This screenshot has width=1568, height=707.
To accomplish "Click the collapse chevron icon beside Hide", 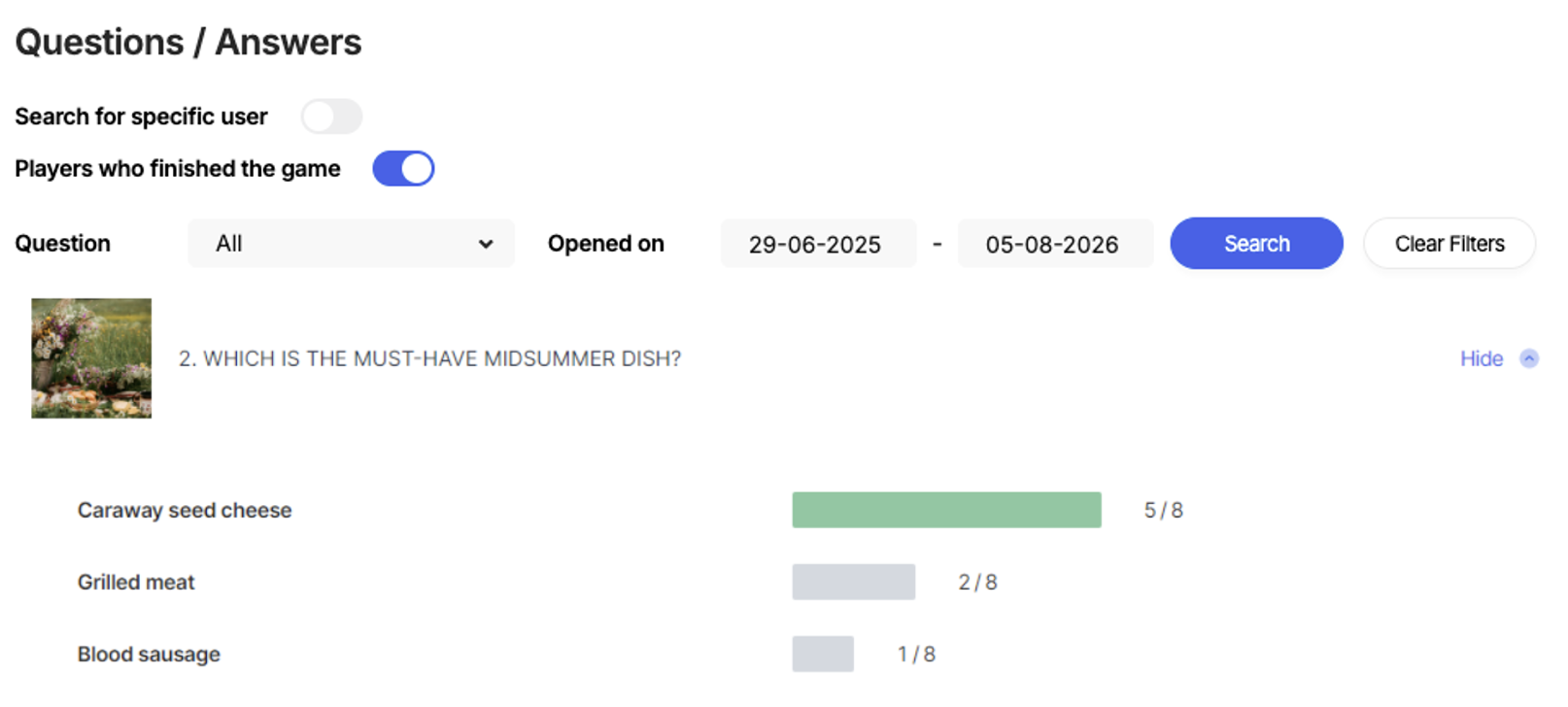I will pyautogui.click(x=1529, y=358).
